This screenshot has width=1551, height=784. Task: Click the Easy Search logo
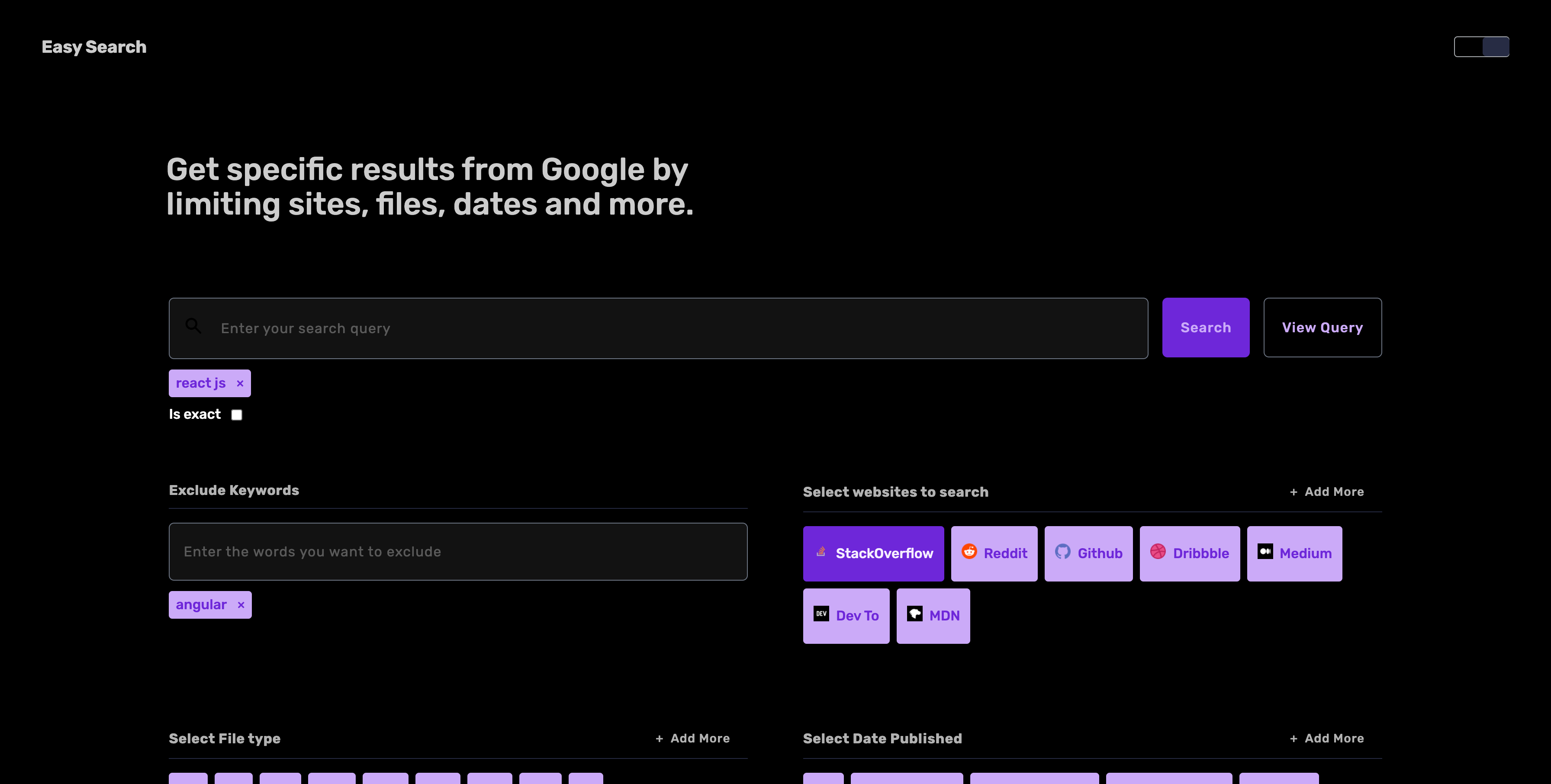(93, 46)
